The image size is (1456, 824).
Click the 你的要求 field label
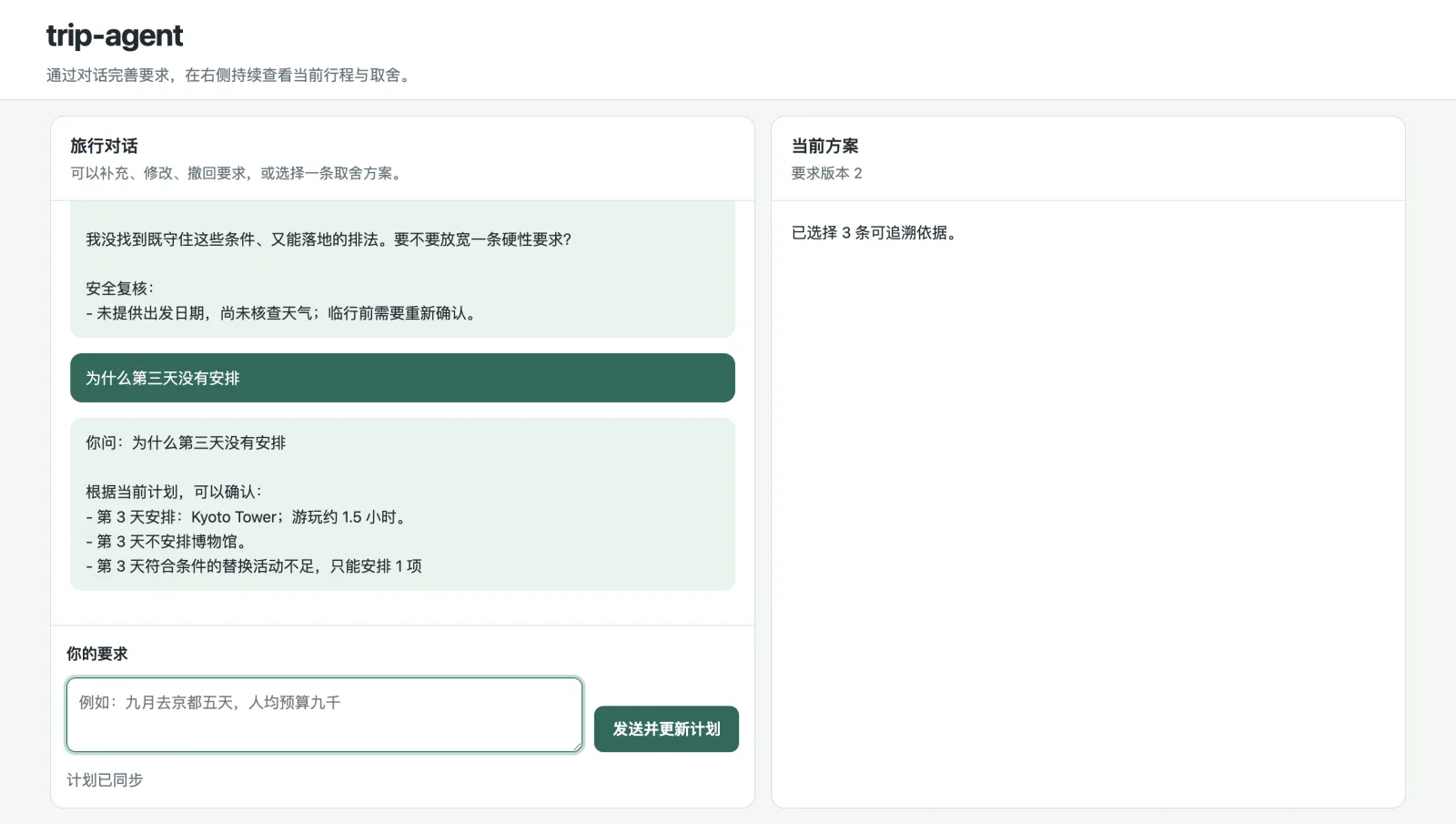pyautogui.click(x=97, y=654)
